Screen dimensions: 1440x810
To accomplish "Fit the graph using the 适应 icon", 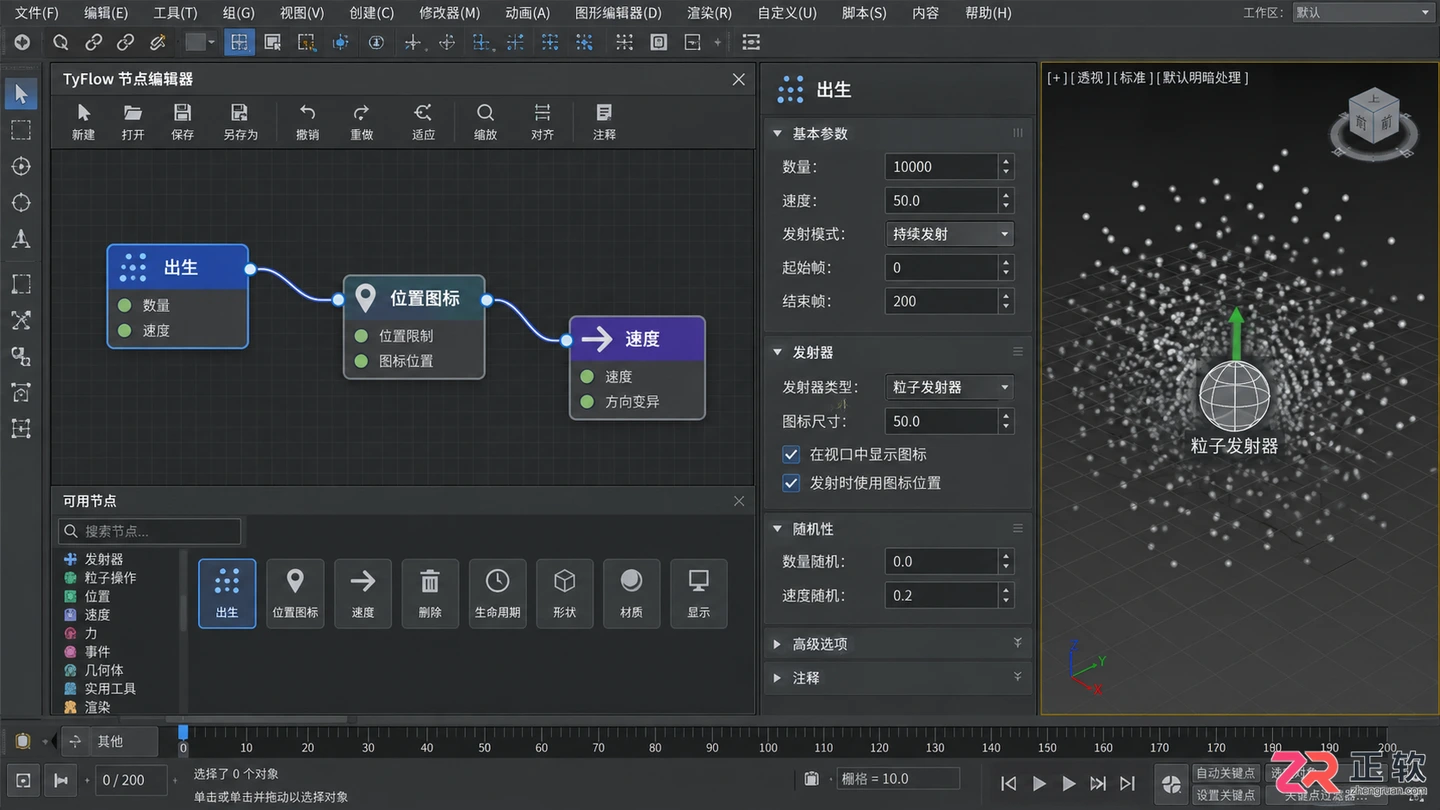I will (424, 112).
